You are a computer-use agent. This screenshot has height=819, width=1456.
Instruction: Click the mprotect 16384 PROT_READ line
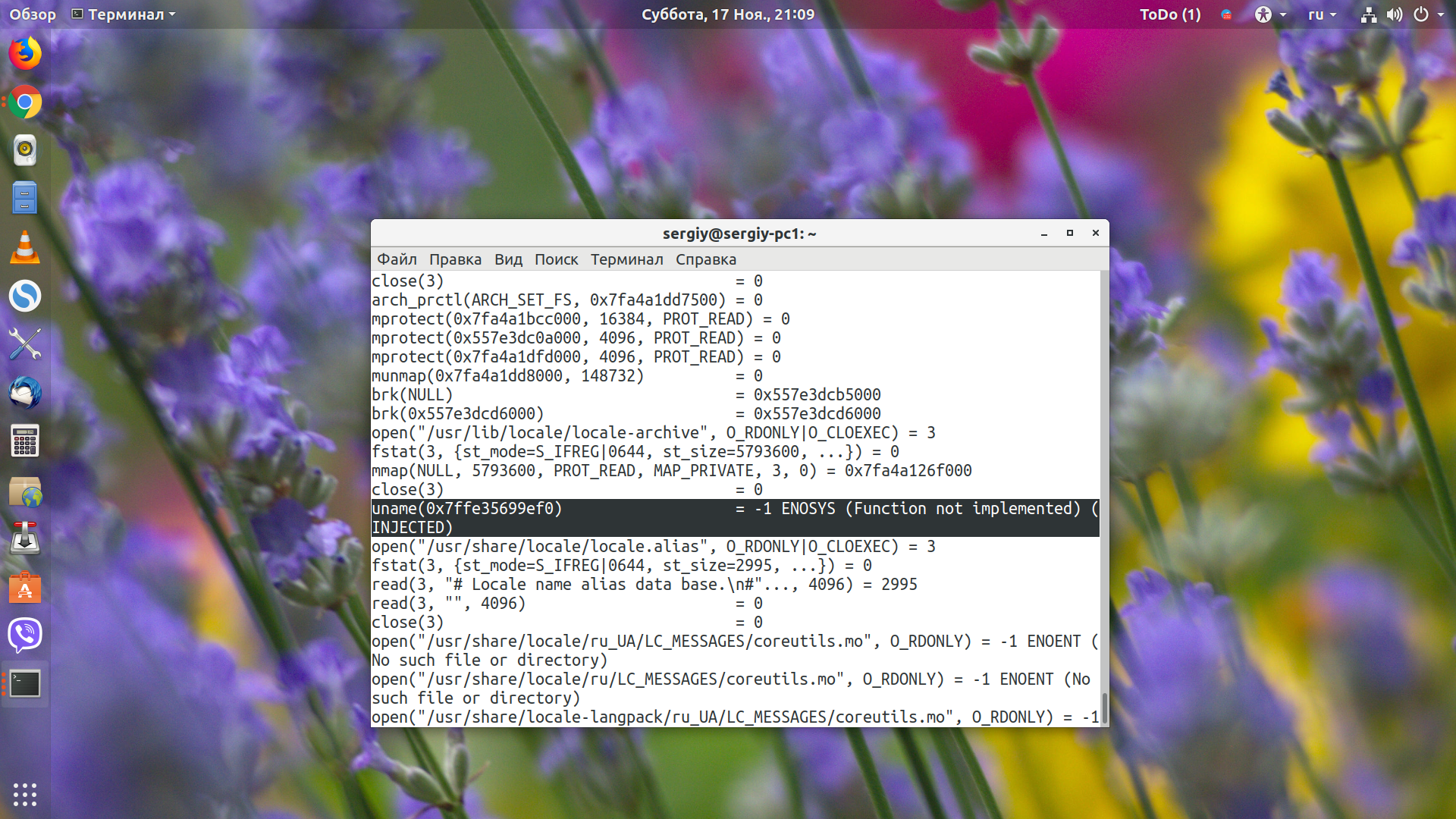(581, 319)
